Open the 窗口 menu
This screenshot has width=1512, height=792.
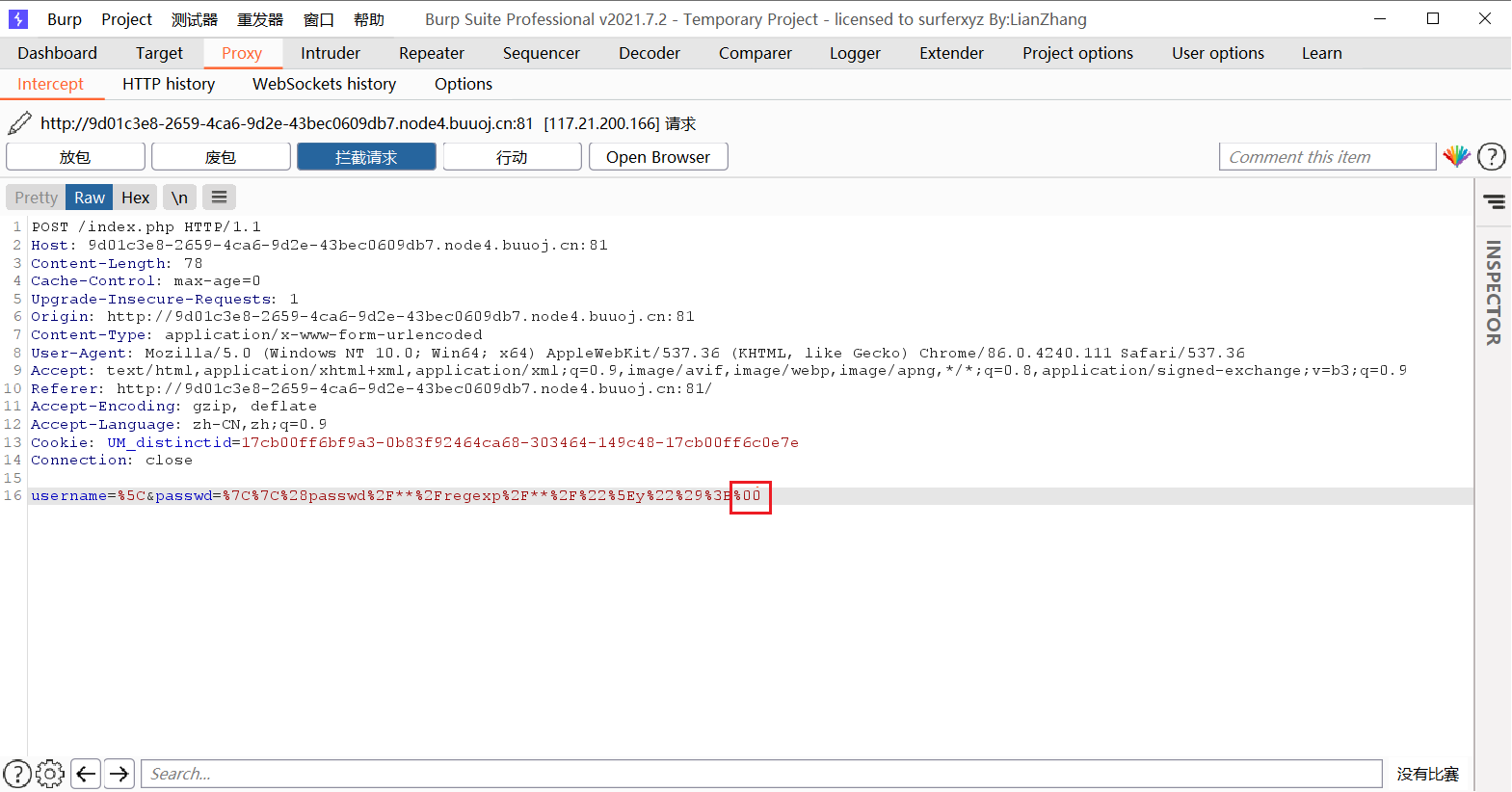[x=319, y=19]
